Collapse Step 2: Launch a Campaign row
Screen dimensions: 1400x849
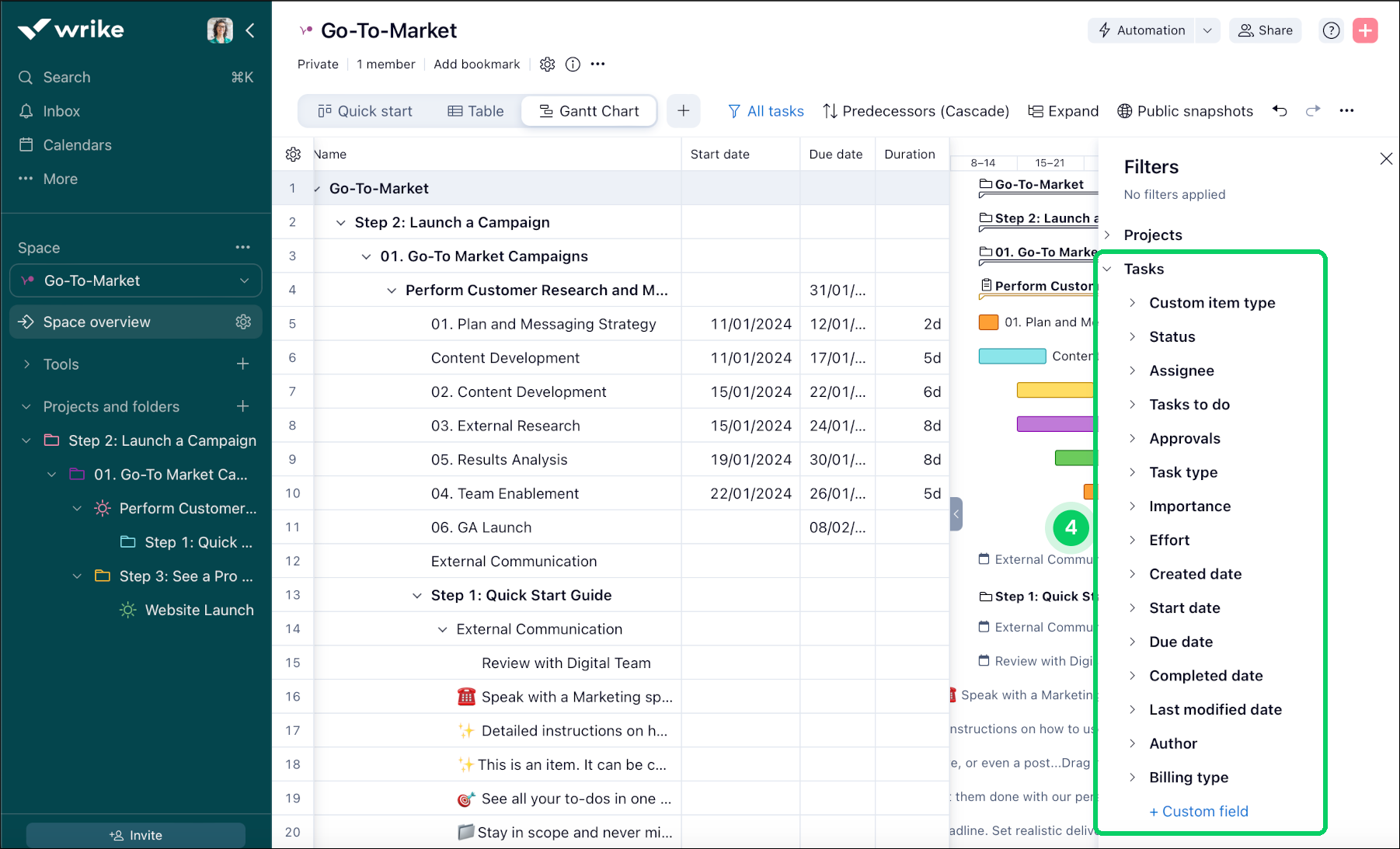click(340, 223)
